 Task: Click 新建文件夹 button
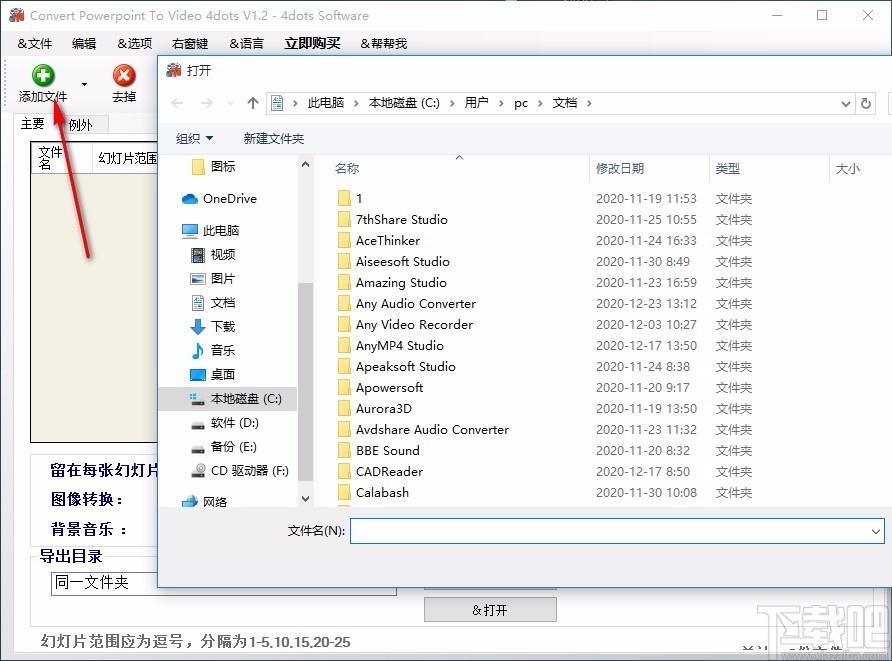coord(274,138)
